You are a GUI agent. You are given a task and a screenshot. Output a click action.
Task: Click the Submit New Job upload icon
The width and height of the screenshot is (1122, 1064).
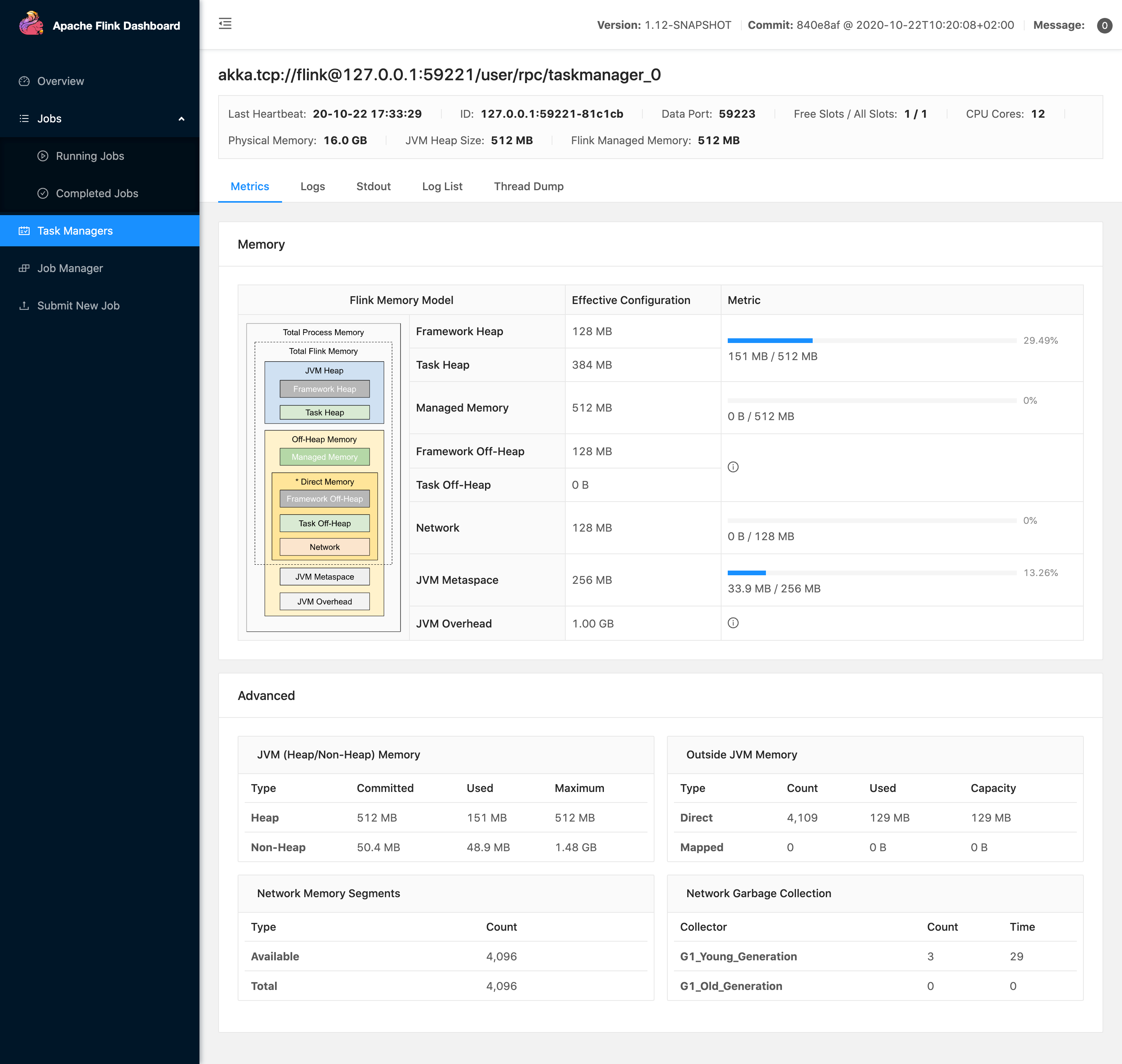click(24, 306)
